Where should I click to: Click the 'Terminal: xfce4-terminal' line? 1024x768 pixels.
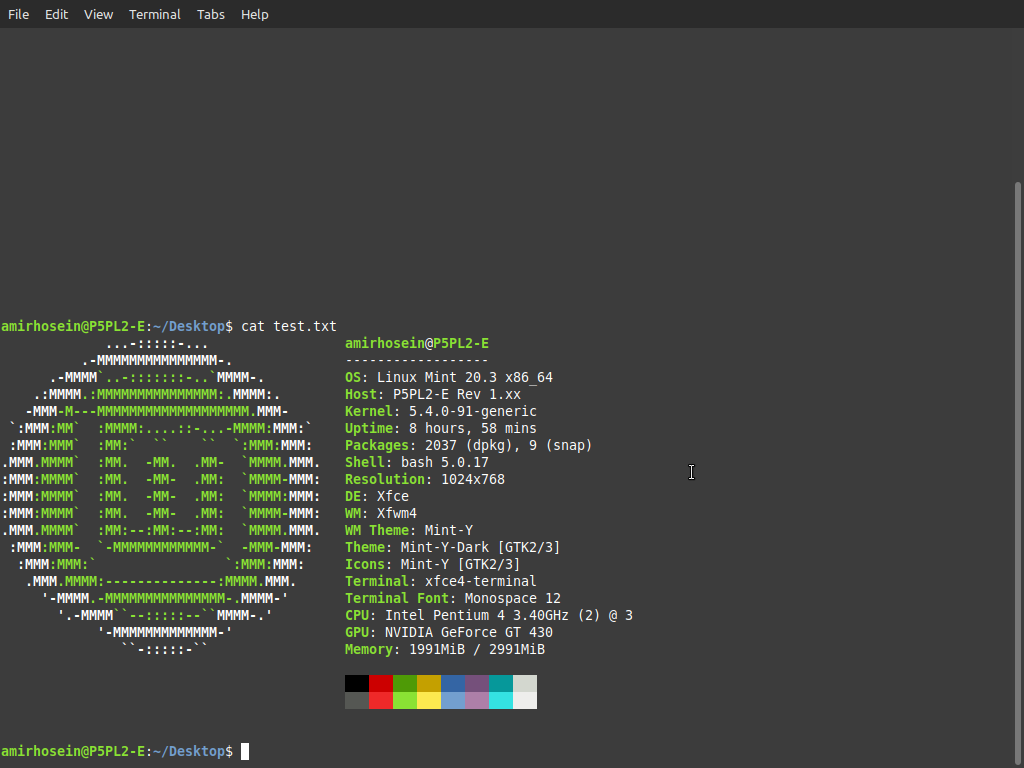(441, 581)
